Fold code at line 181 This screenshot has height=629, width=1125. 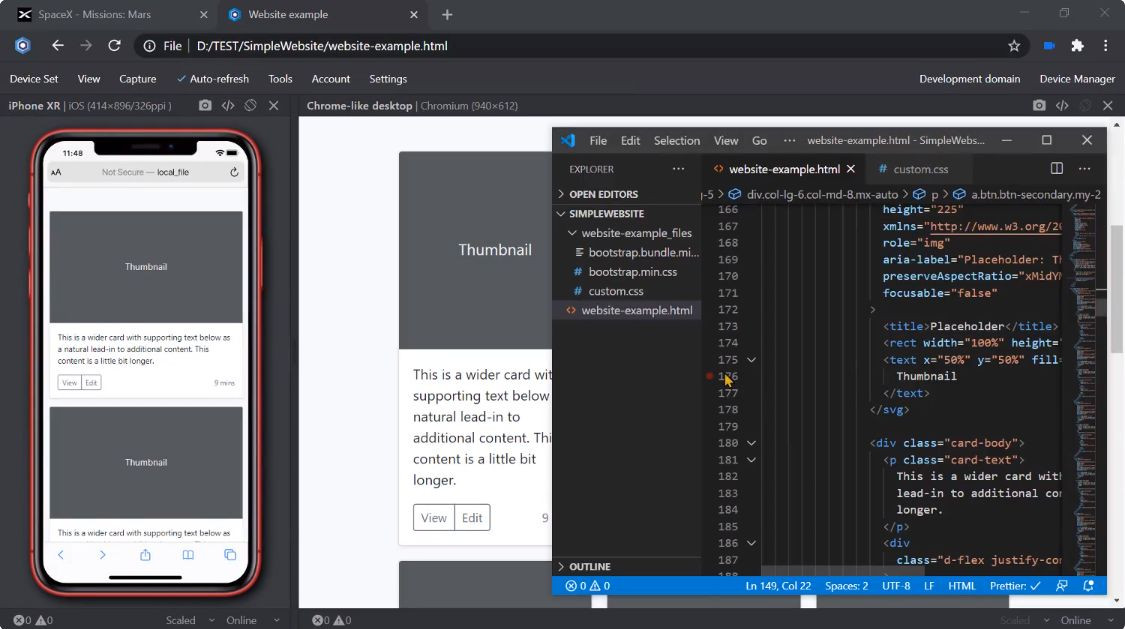click(751, 460)
